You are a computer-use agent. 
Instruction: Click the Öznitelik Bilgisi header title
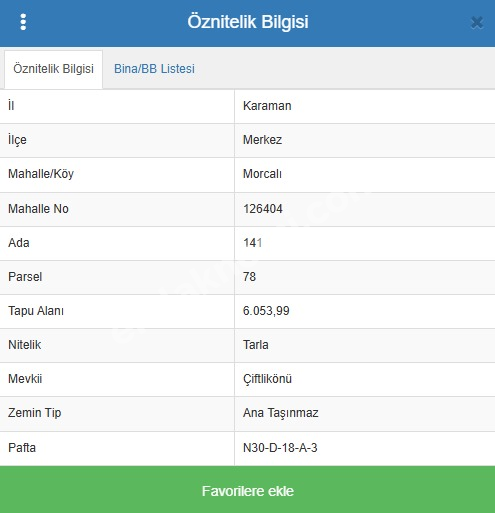pos(248,22)
